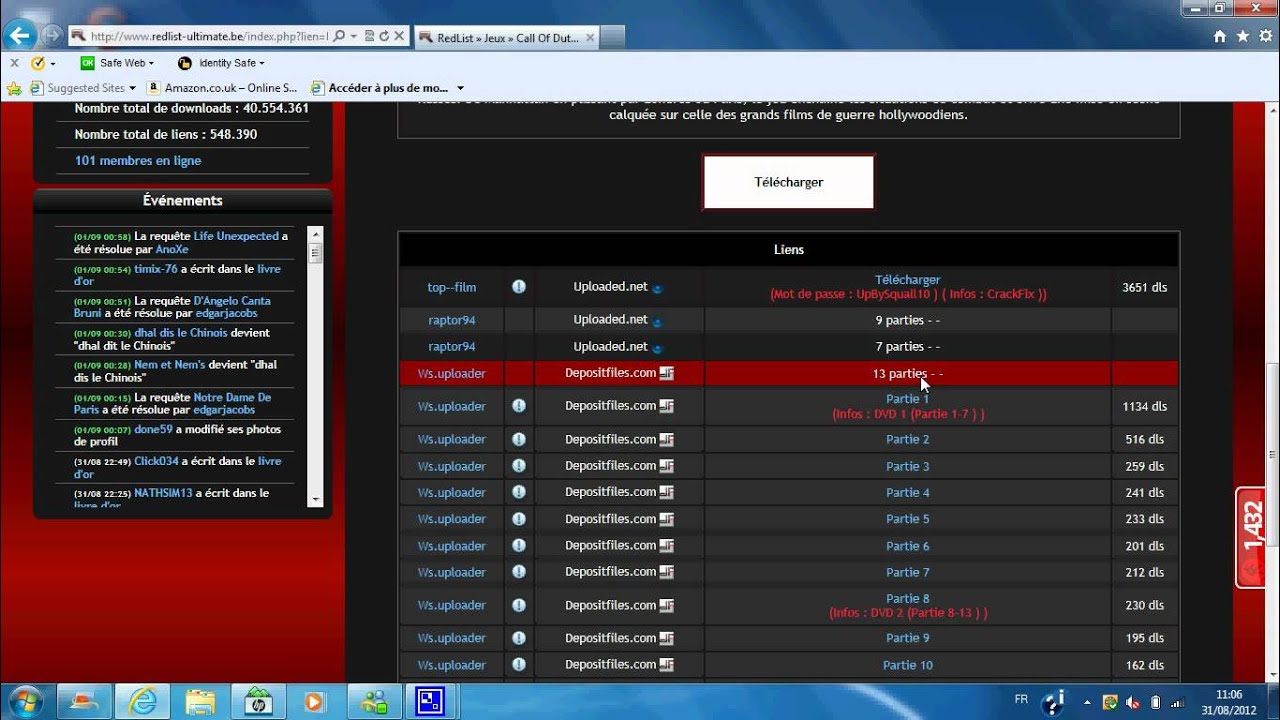1280x720 pixels.
Task: Stop page loading with address bar X
Action: (x=399, y=36)
